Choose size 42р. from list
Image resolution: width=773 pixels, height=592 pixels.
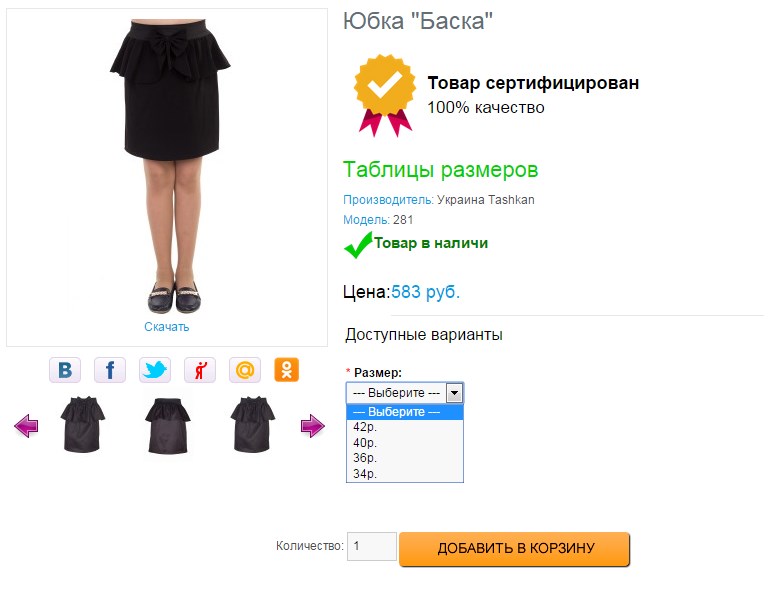(x=365, y=427)
